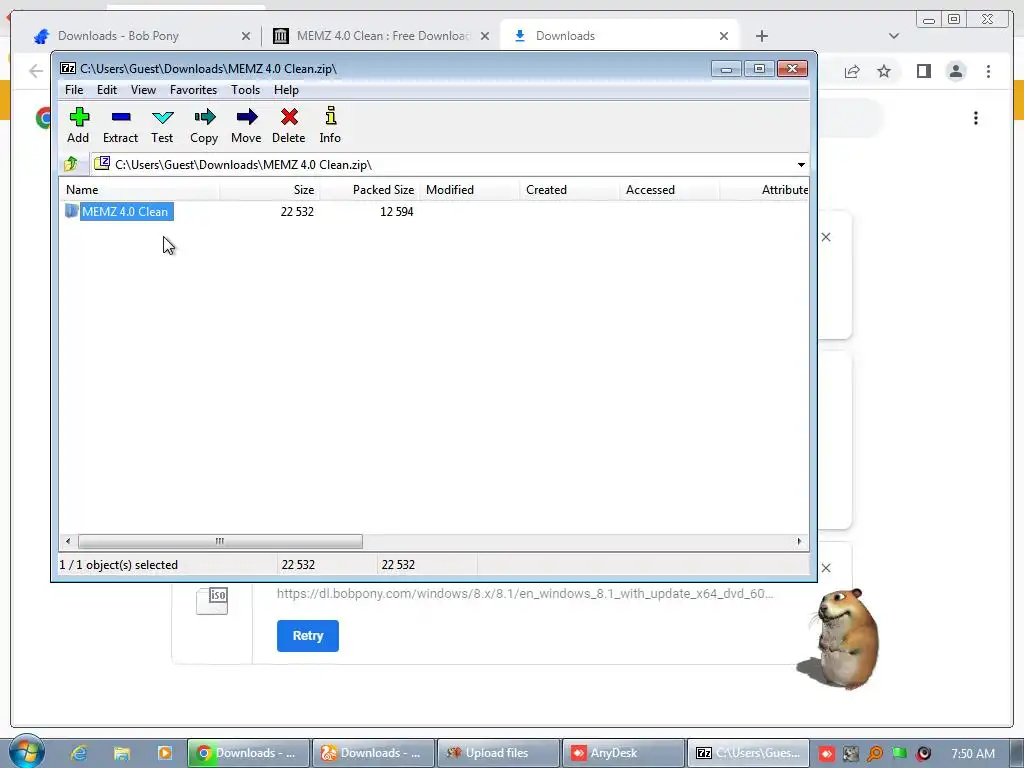Select the Copy toolbar icon
Screen dimensions: 1024x768
[x=204, y=125]
